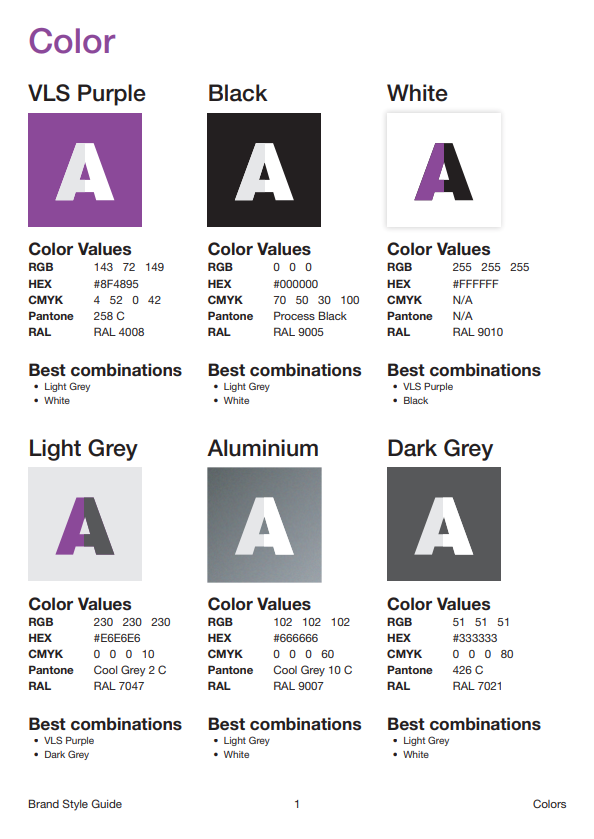Select the hex value #E6E6E6
594x839 pixels.
(x=117, y=638)
